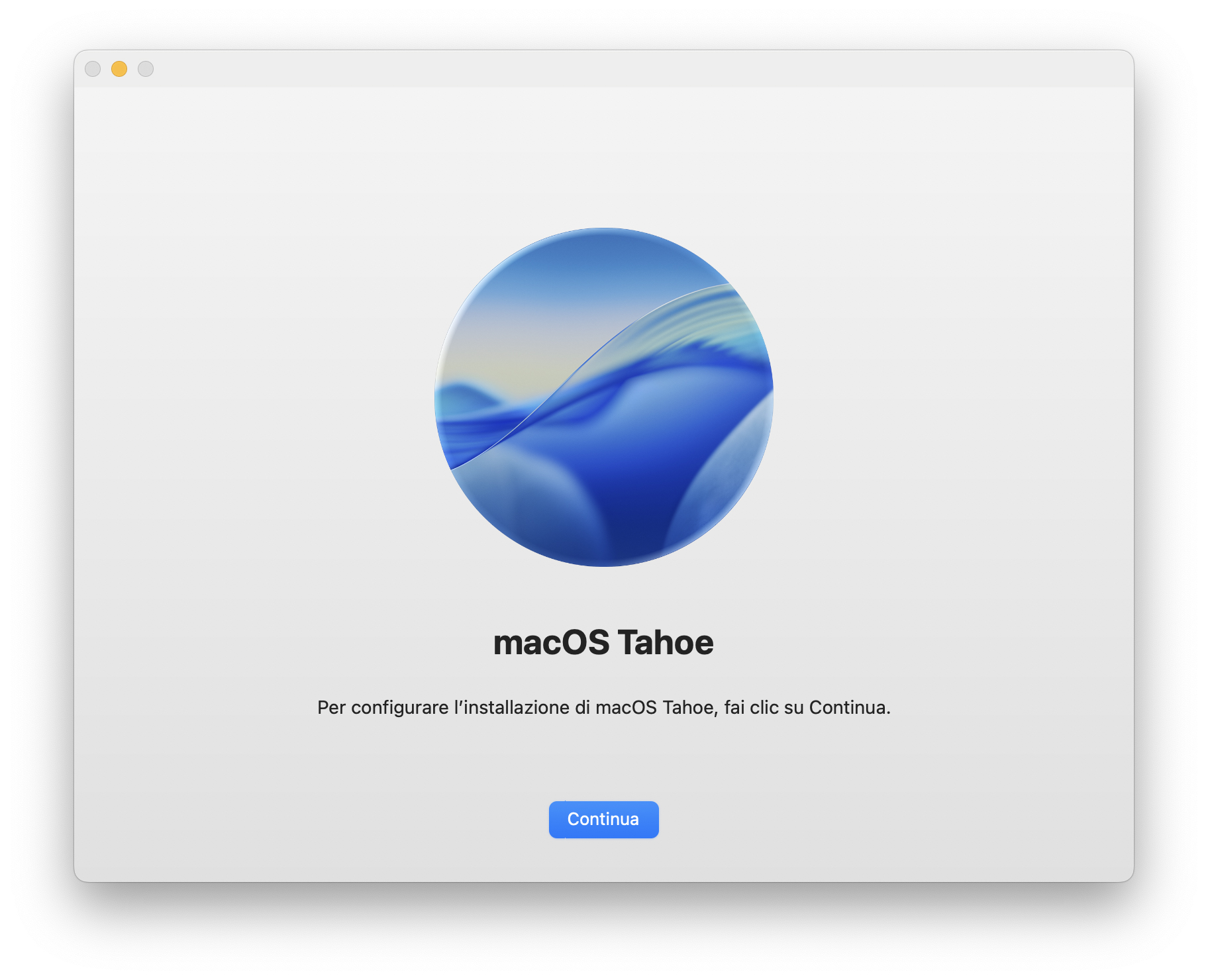
Task: Click the installation instruction sentence
Action: (x=603, y=707)
